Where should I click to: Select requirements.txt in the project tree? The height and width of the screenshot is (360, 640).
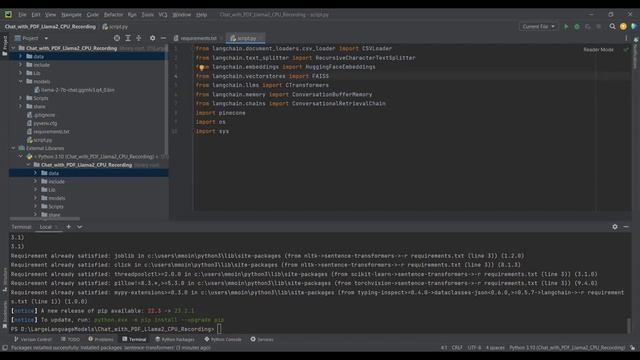pos(48,131)
